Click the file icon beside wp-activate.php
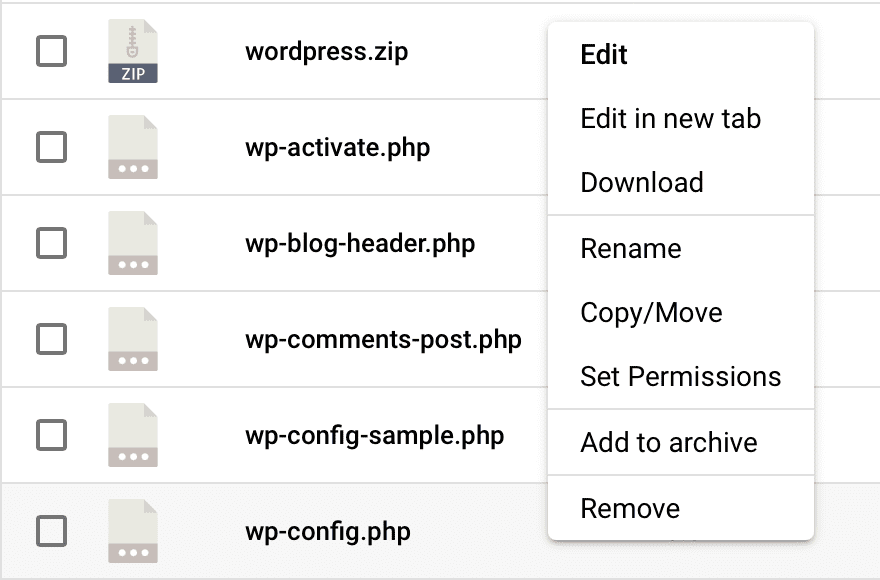Screen dimensions: 880x580 pyautogui.click(x=133, y=146)
